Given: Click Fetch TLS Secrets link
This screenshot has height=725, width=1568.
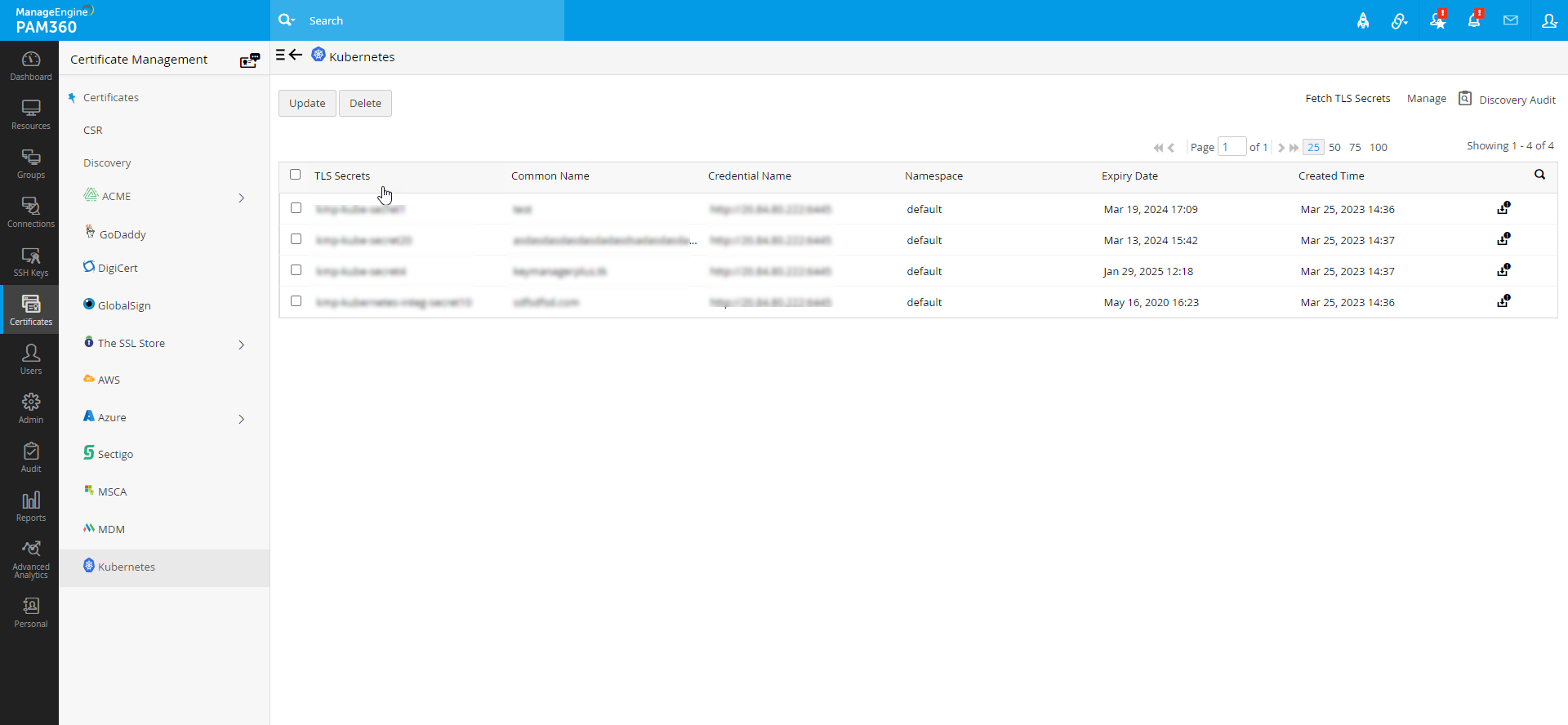Looking at the screenshot, I should (1347, 98).
